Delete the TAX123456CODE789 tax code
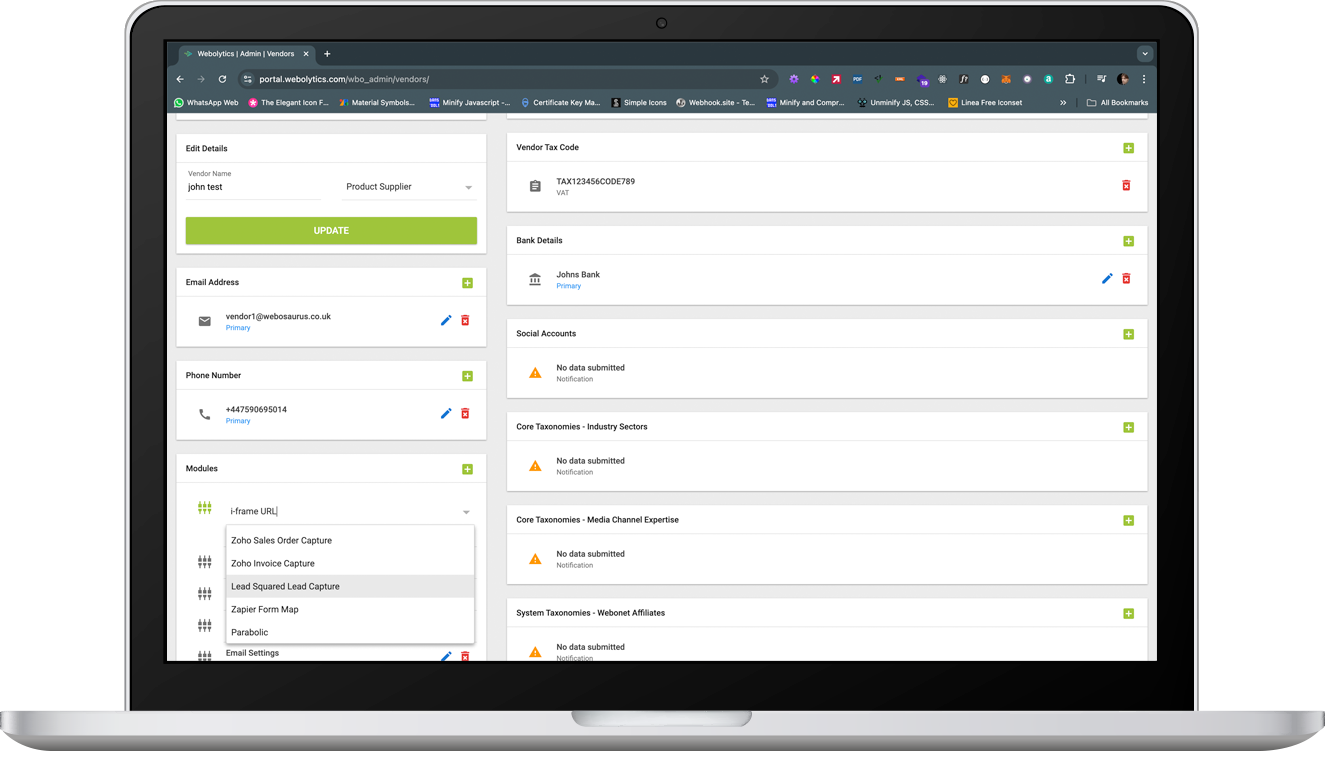The image size is (1325, 780). pyautogui.click(x=1126, y=185)
